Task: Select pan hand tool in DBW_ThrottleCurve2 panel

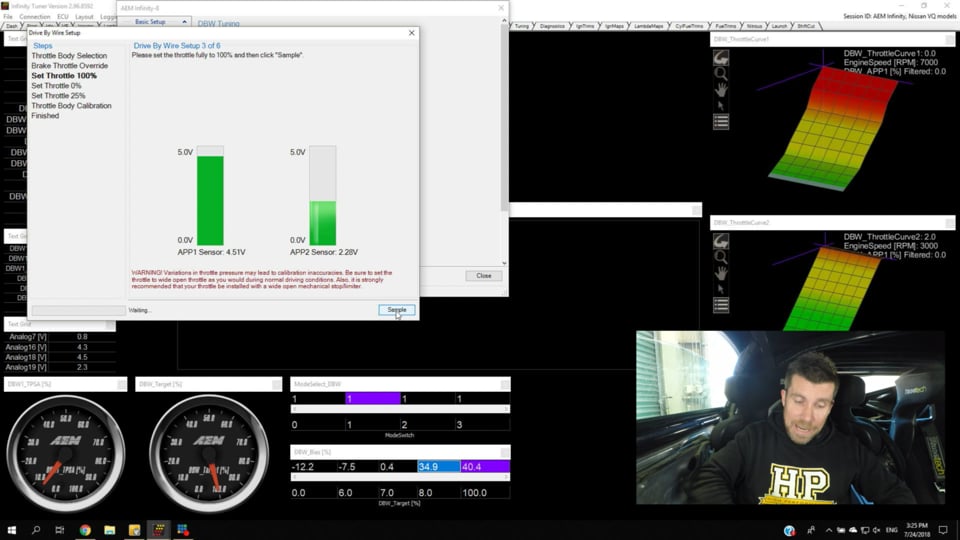Action: coord(721,273)
